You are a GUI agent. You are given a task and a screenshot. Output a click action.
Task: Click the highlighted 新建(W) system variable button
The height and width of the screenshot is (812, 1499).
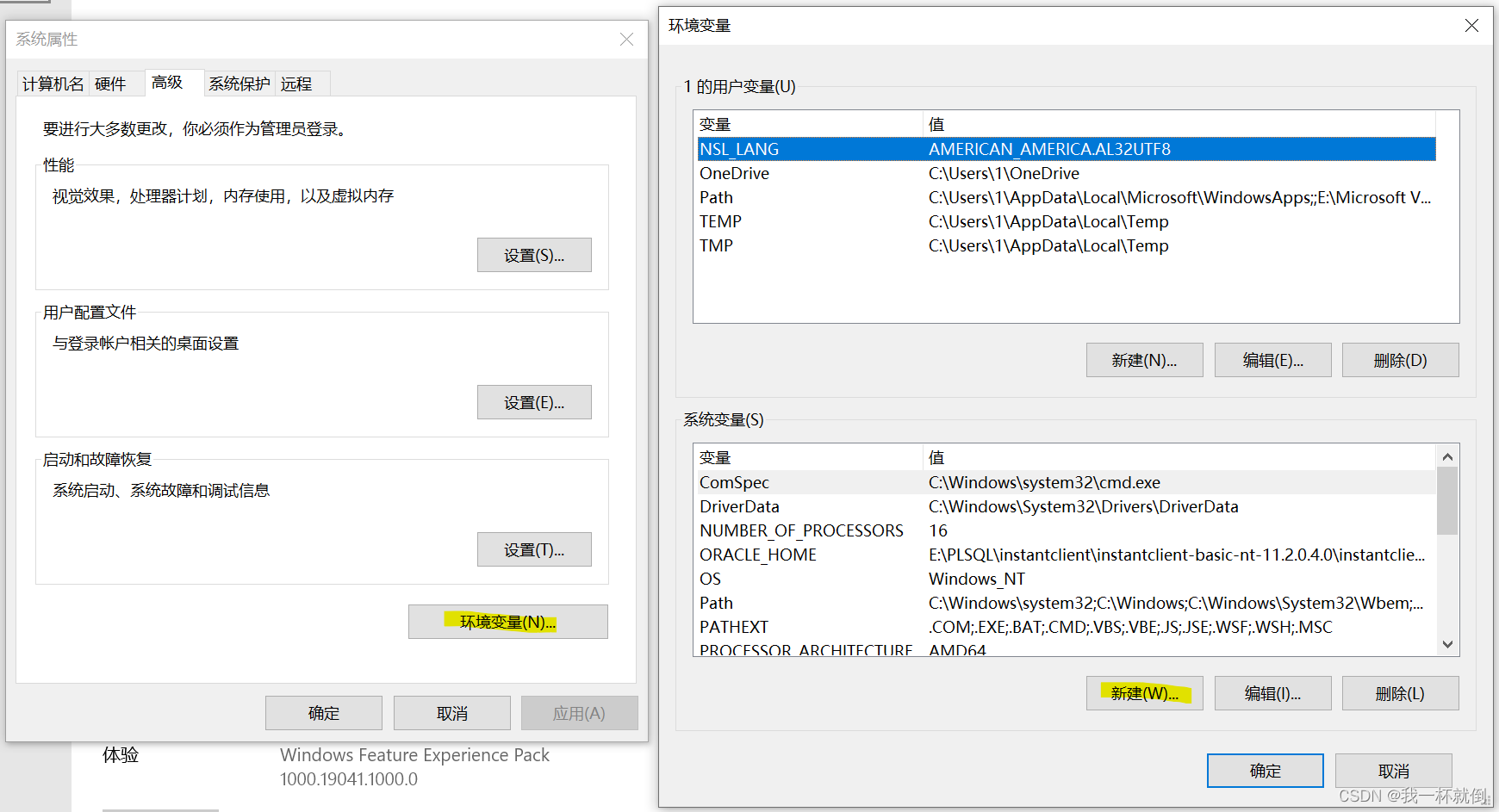[x=1144, y=693]
